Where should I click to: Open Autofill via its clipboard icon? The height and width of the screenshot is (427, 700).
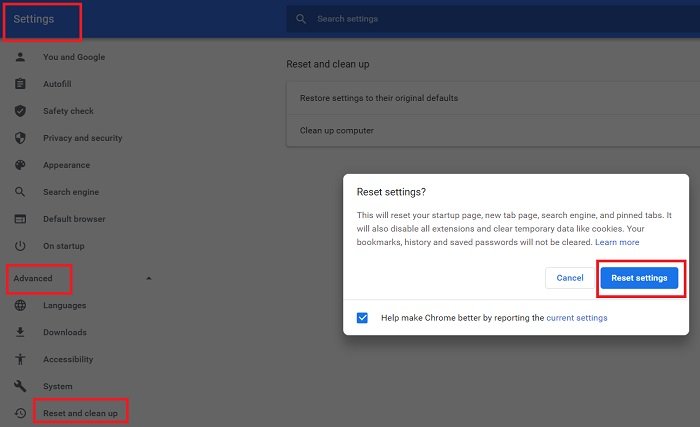(x=20, y=84)
